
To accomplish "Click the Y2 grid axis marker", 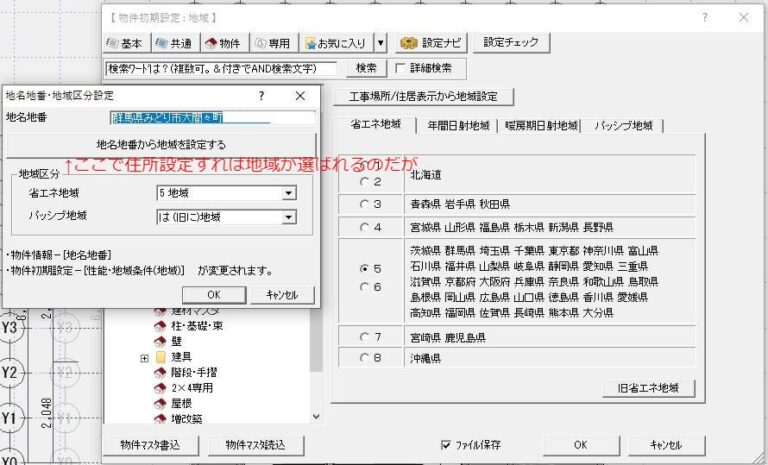I will (x=9, y=372).
